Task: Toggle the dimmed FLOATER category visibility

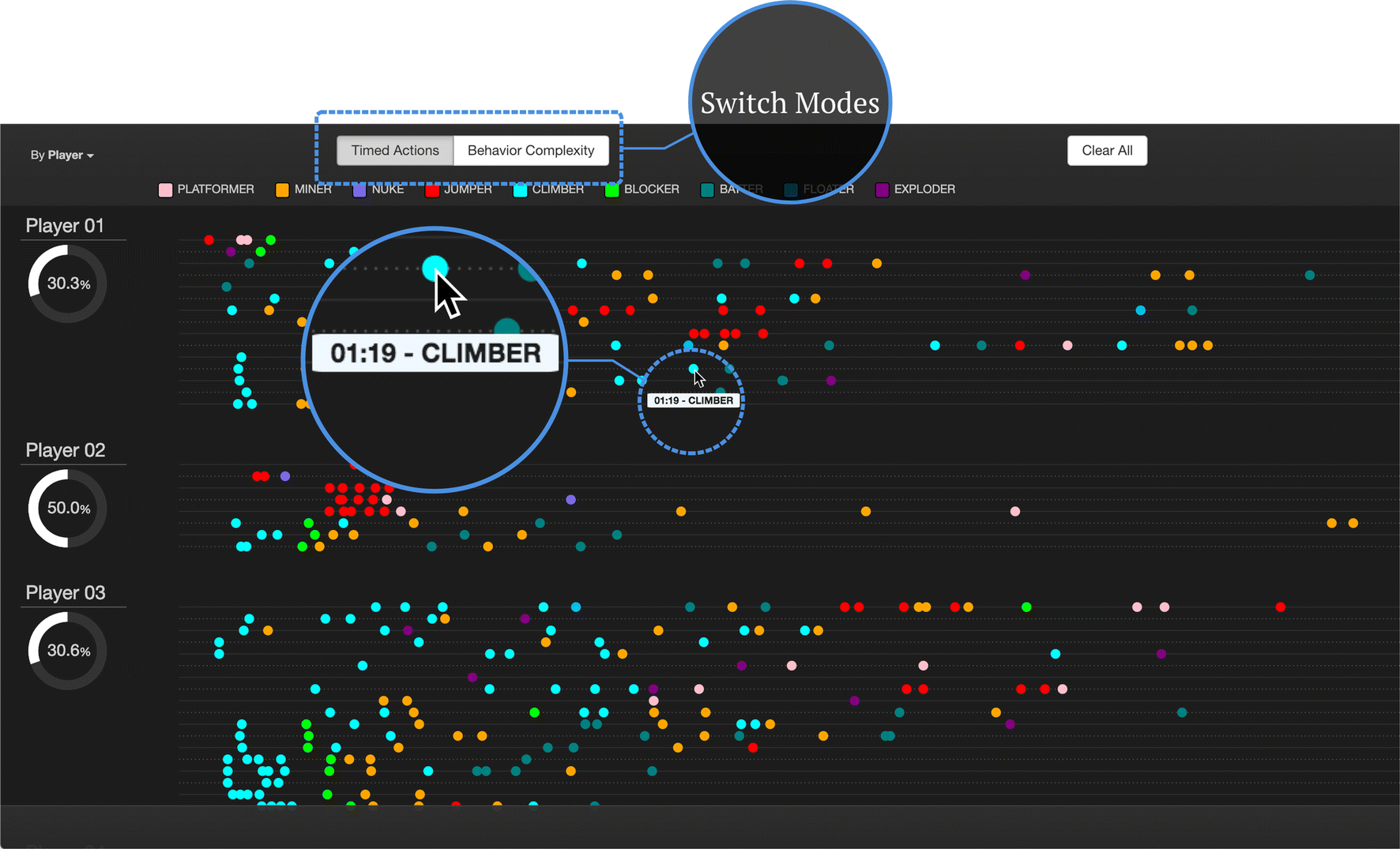Action: [790, 190]
